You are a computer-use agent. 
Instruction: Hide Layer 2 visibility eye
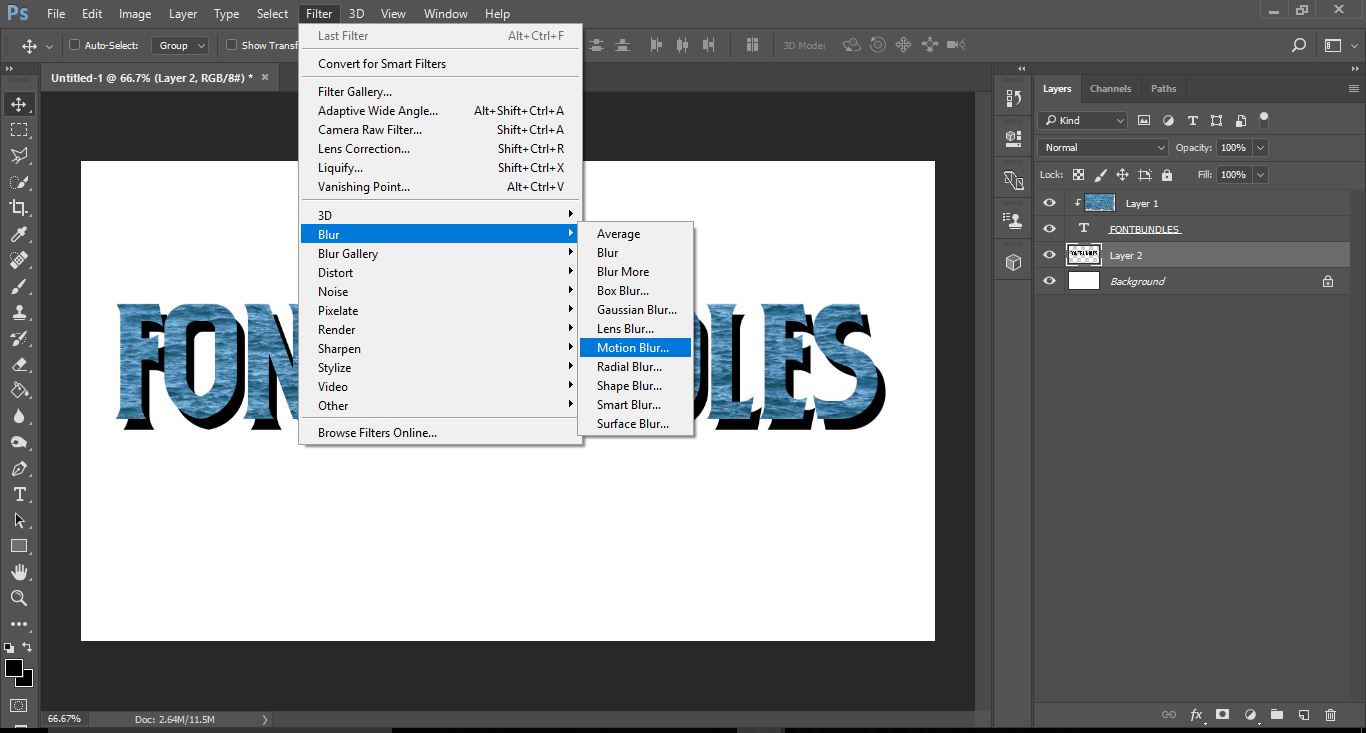click(1049, 255)
